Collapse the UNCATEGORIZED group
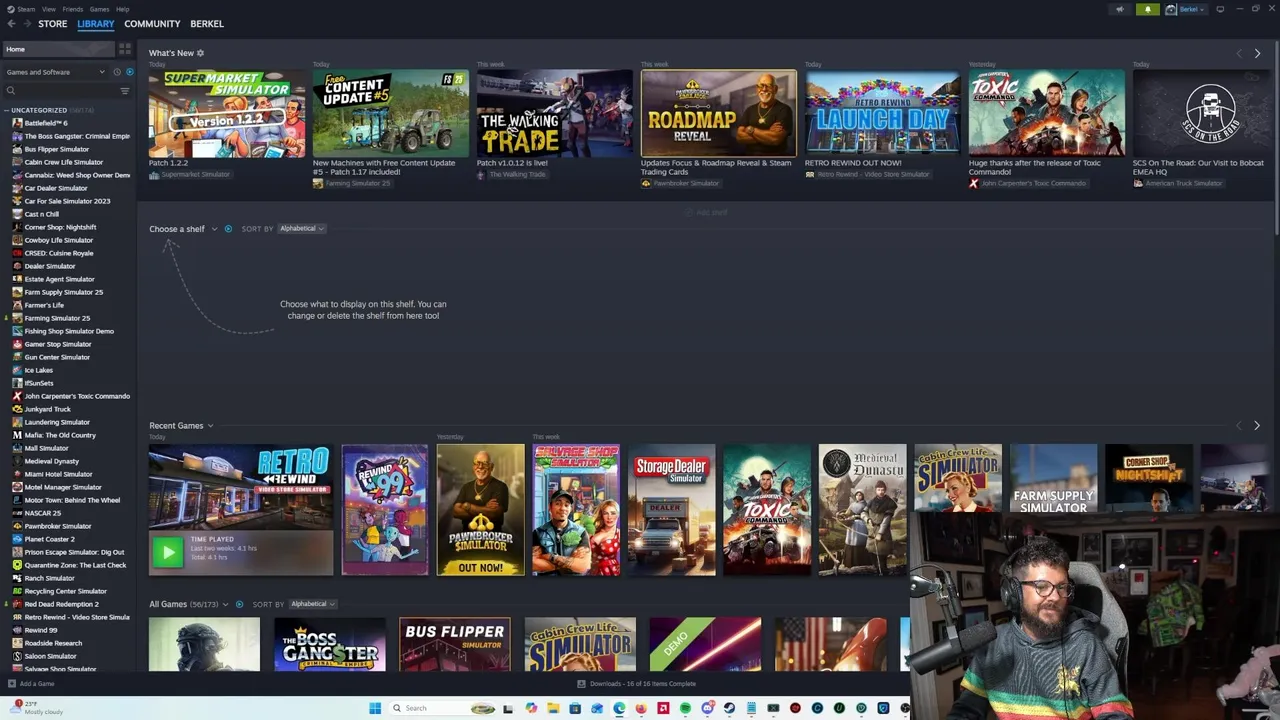 point(8,110)
